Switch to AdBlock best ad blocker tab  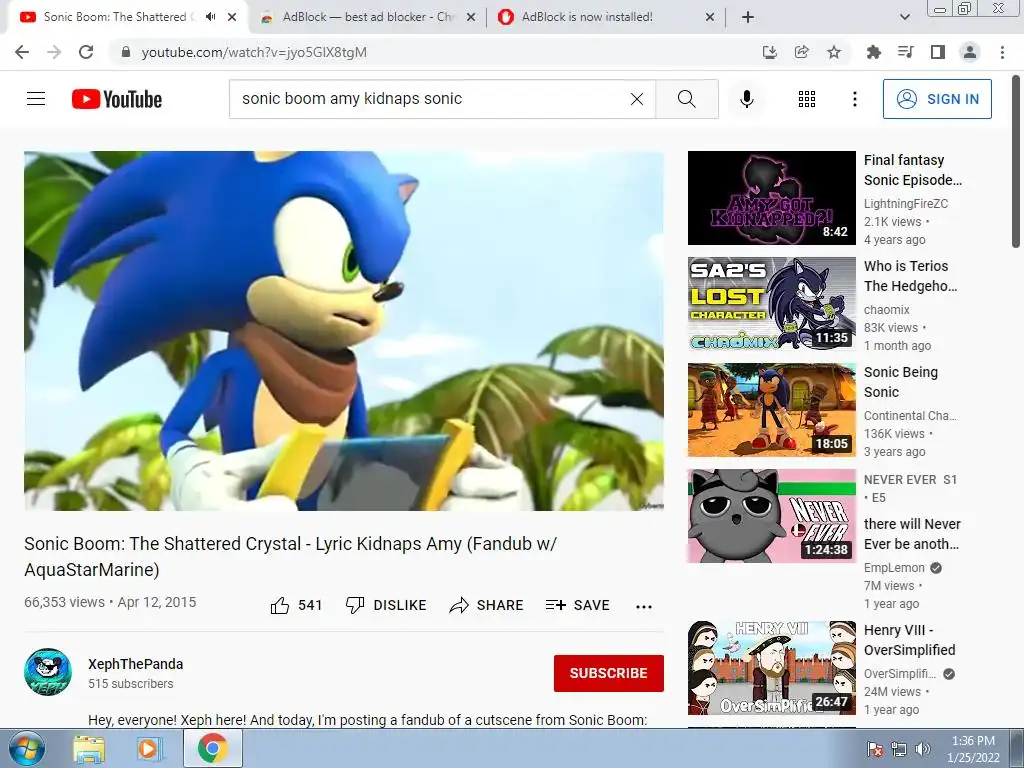(x=369, y=17)
